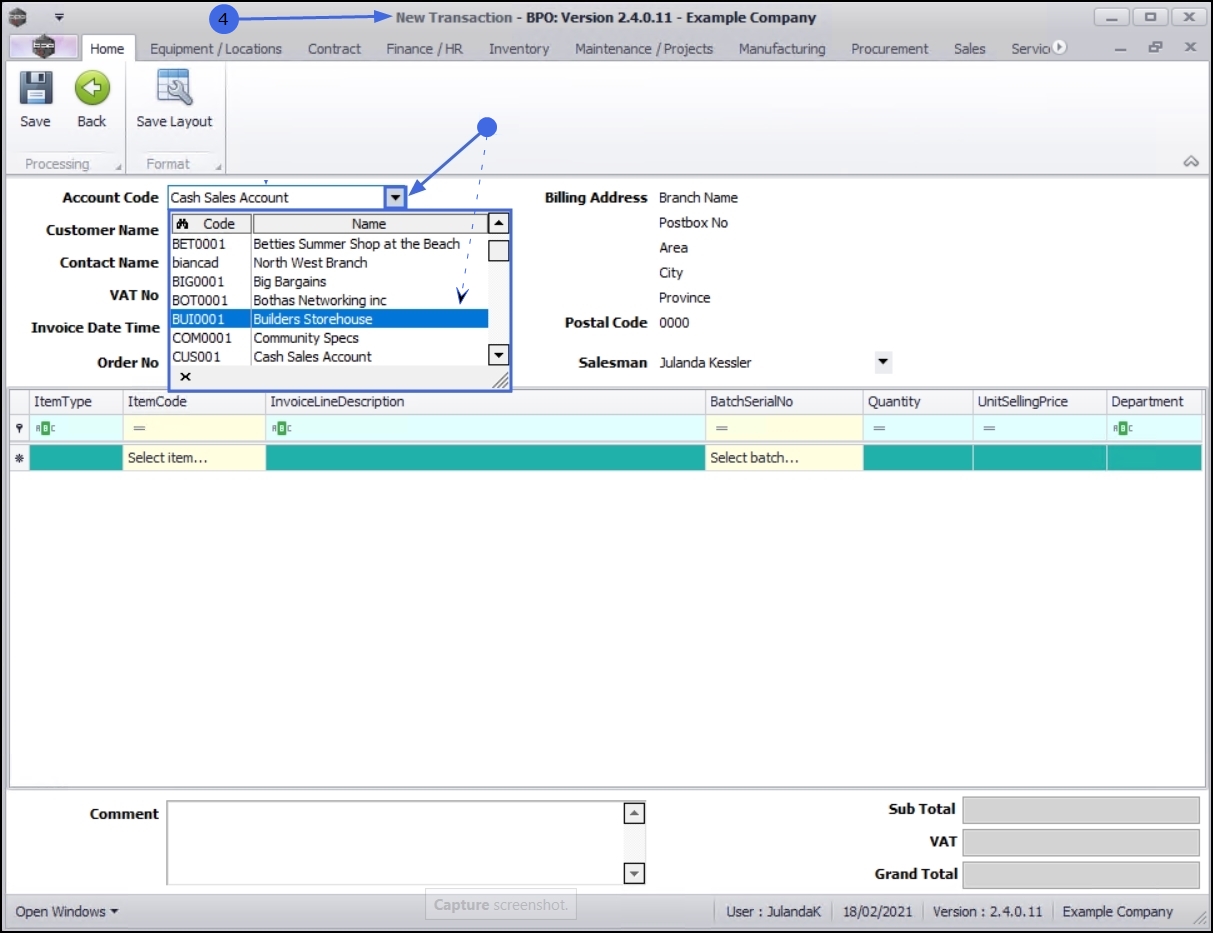Select Betties Summer Shop at the Beach
The height and width of the screenshot is (933, 1213).
coord(329,244)
